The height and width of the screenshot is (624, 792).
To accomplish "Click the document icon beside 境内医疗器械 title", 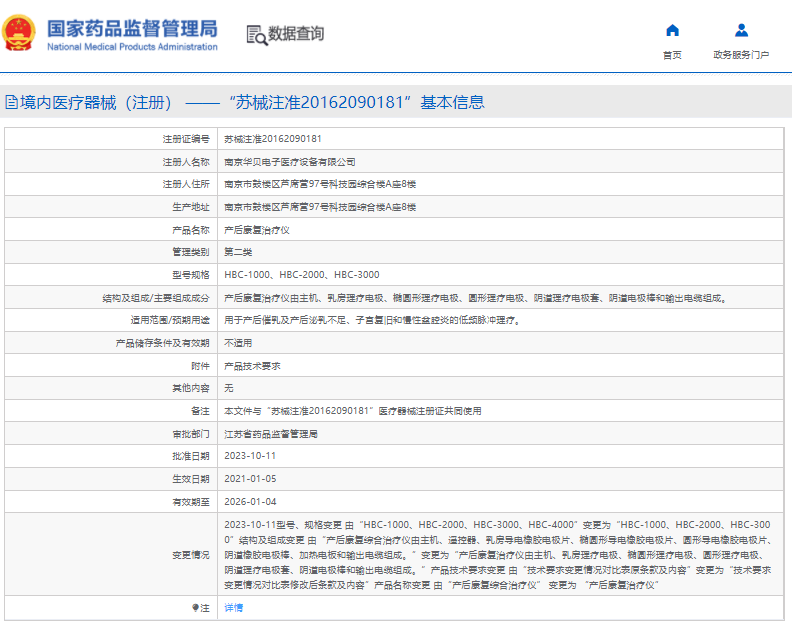I will coord(11,103).
